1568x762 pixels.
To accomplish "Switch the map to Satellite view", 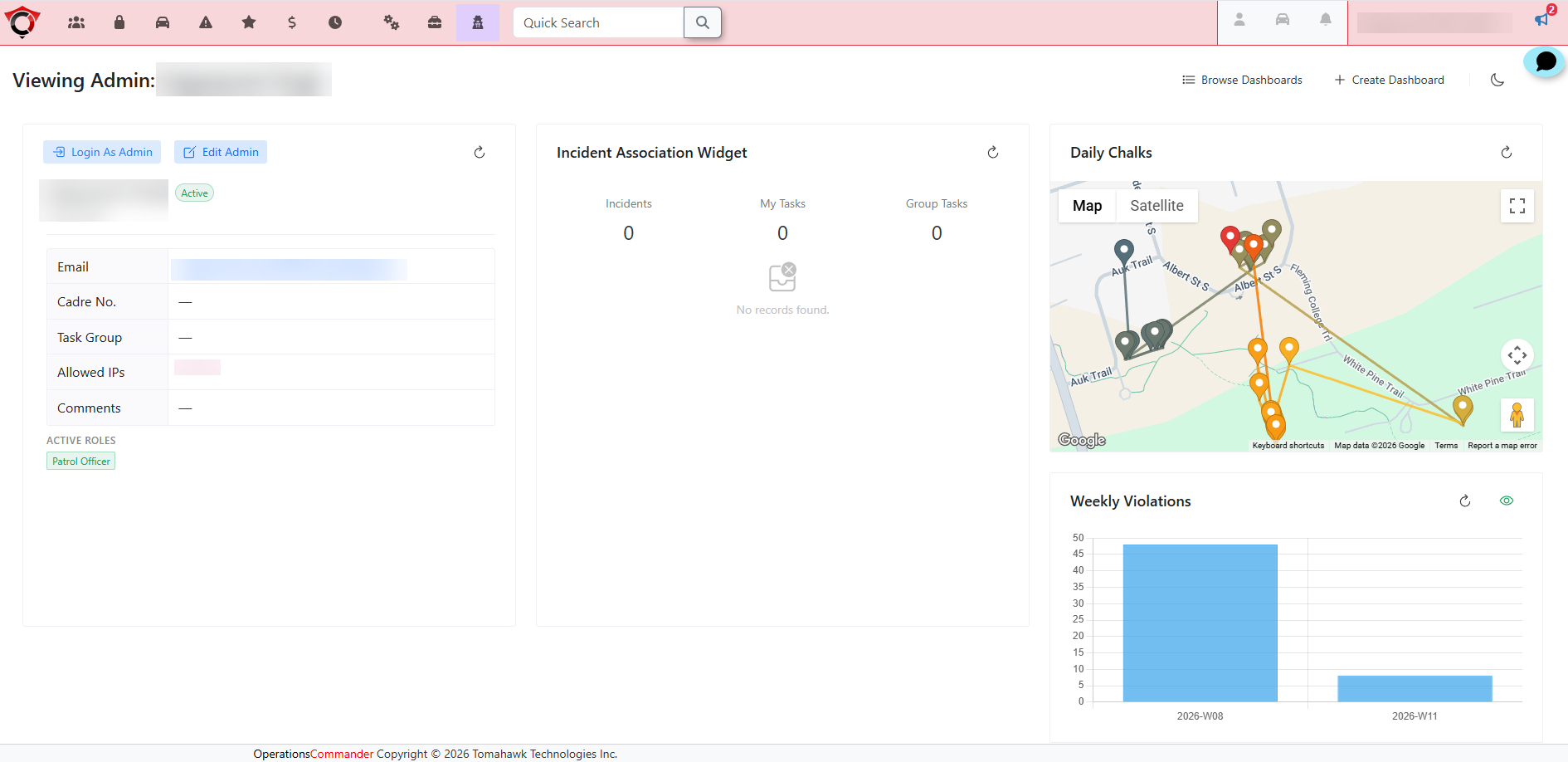I will (x=1157, y=205).
